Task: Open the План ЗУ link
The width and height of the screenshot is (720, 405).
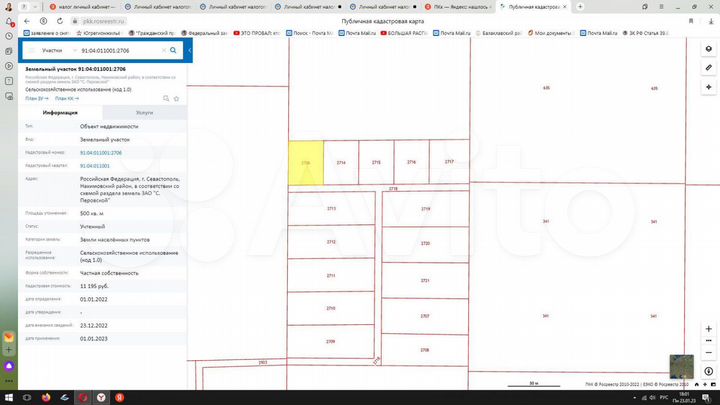Action: pos(35,98)
